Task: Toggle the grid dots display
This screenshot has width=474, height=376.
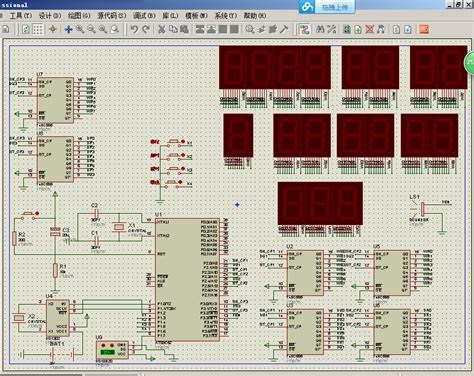Action: point(37,29)
